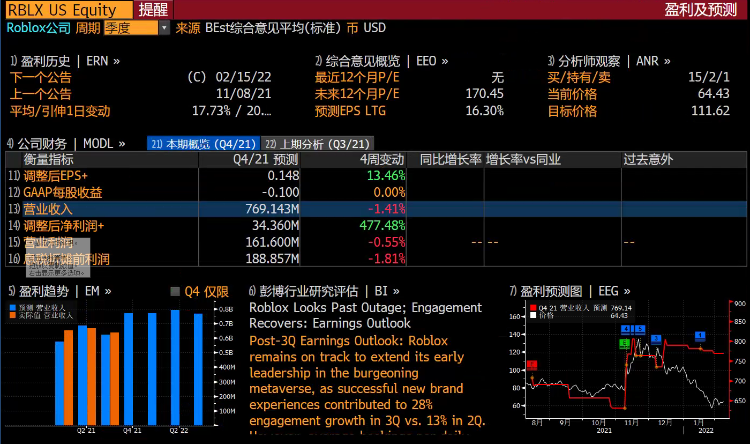Select row 16 息税折摊前利润
The image size is (750, 444).
375,259
